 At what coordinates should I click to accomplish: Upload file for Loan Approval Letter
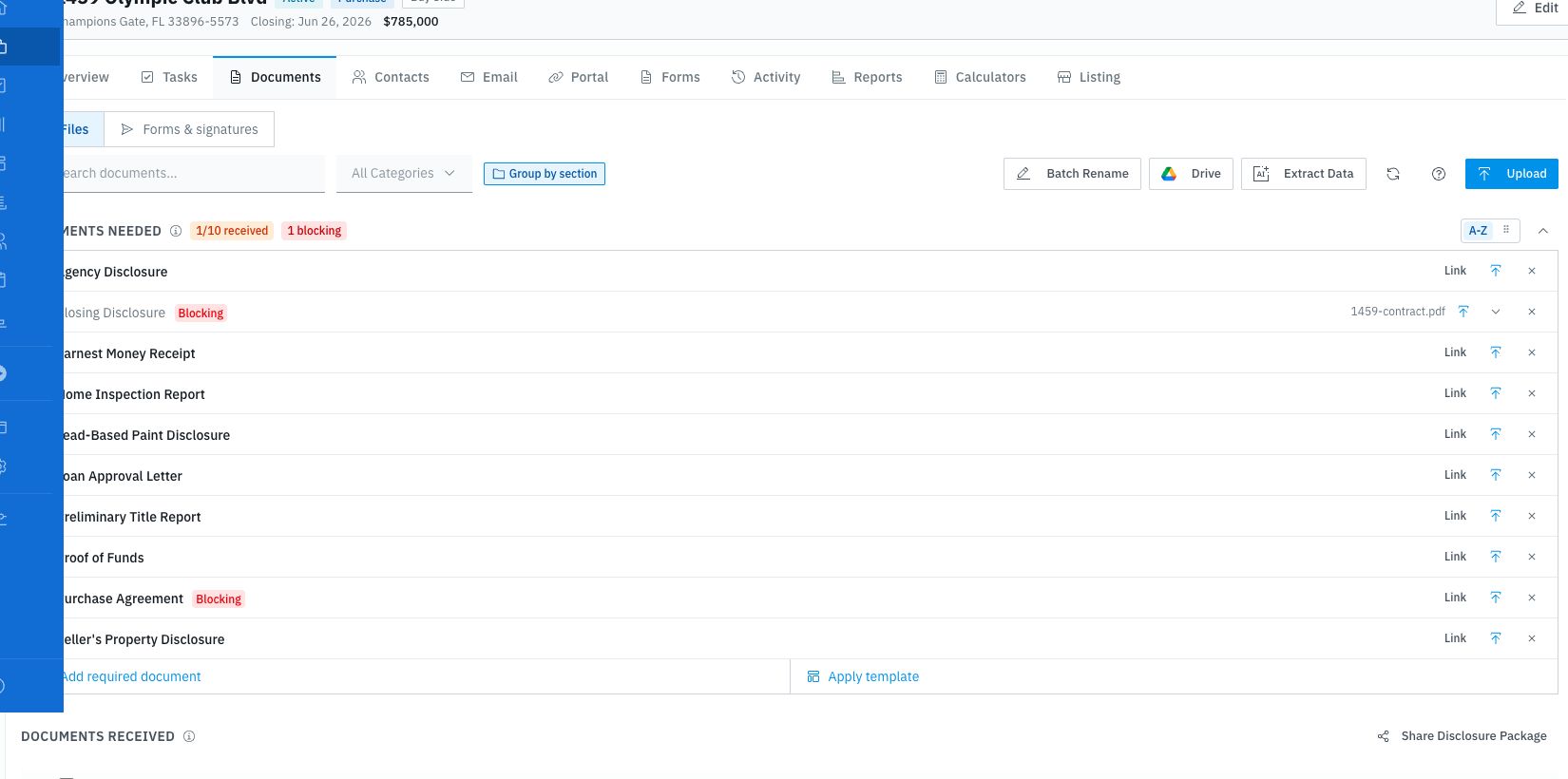point(1496,475)
